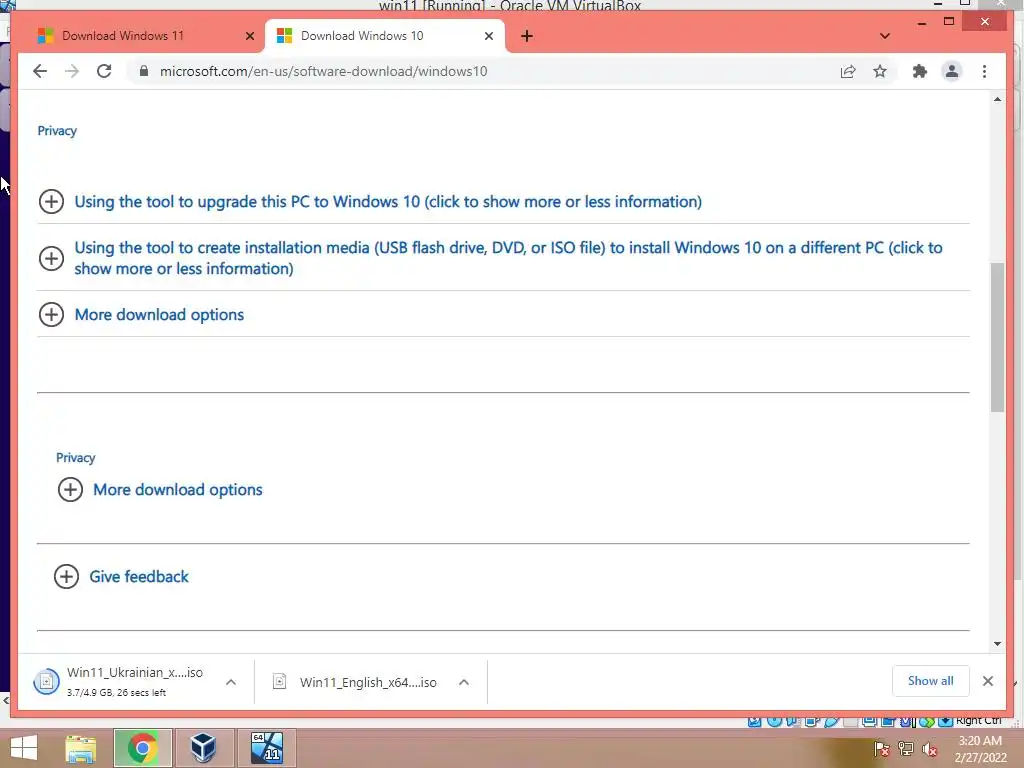Open File Explorer from the taskbar
The height and width of the screenshot is (768, 1024).
pyautogui.click(x=80, y=748)
